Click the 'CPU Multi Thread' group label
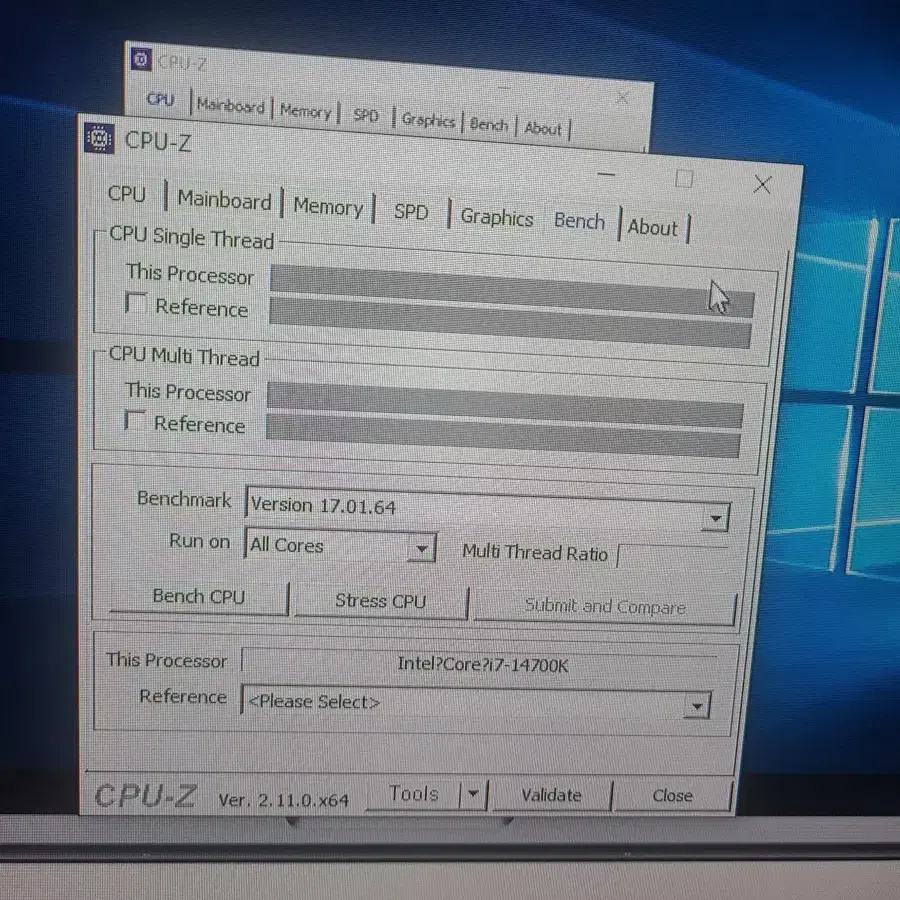The height and width of the screenshot is (900, 900). click(x=184, y=356)
